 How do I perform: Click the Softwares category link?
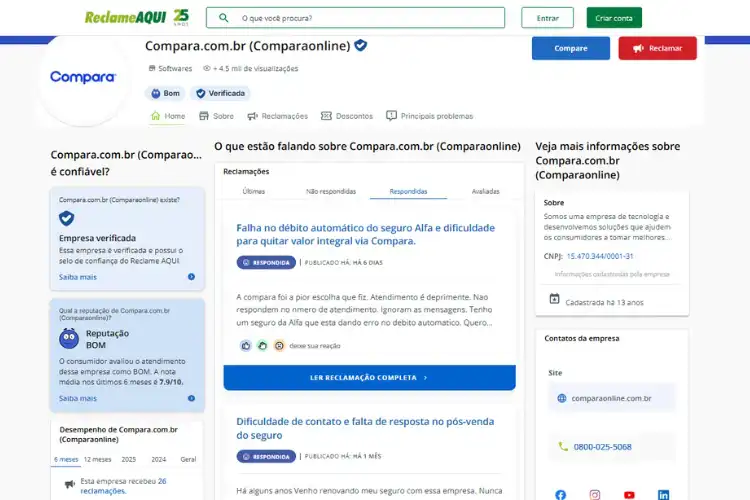coord(170,68)
